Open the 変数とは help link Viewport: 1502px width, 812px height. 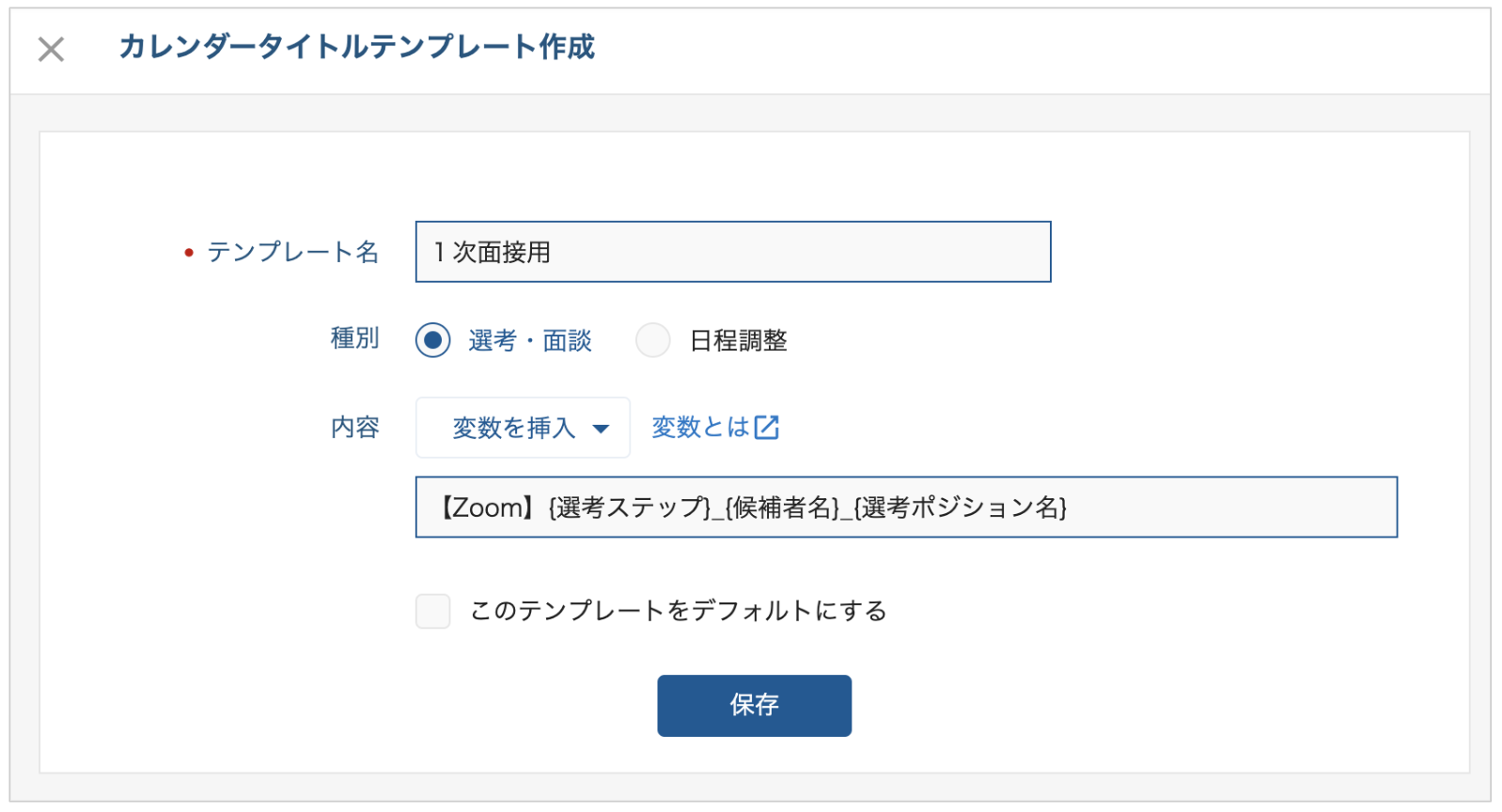715,428
